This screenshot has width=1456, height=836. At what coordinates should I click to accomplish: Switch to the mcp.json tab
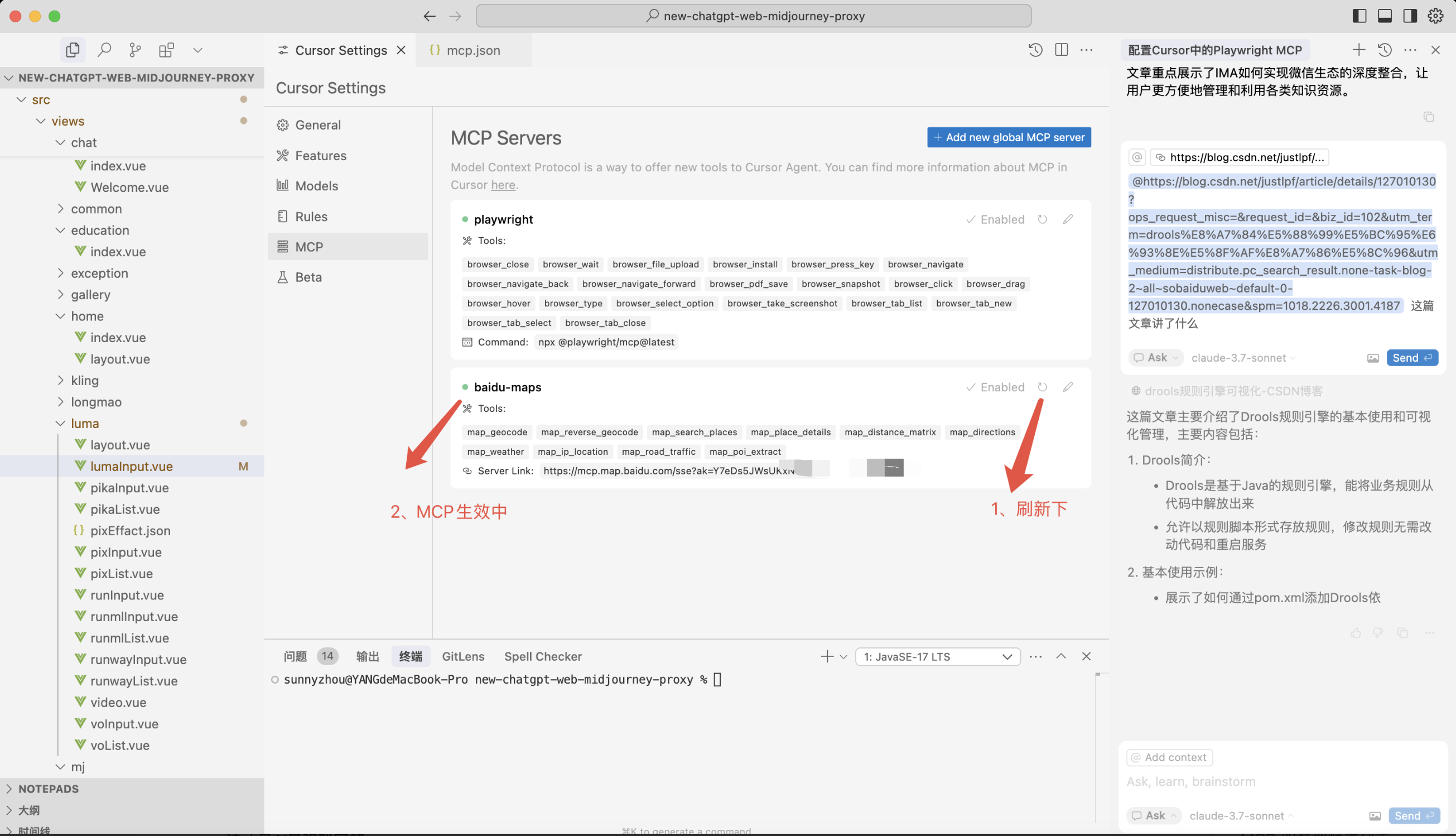point(473,50)
